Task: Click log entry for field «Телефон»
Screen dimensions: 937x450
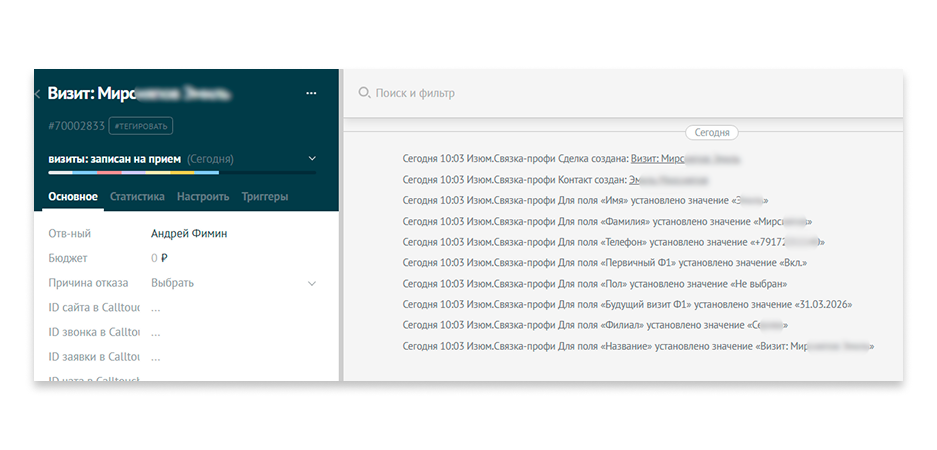Action: pyautogui.click(x=614, y=242)
